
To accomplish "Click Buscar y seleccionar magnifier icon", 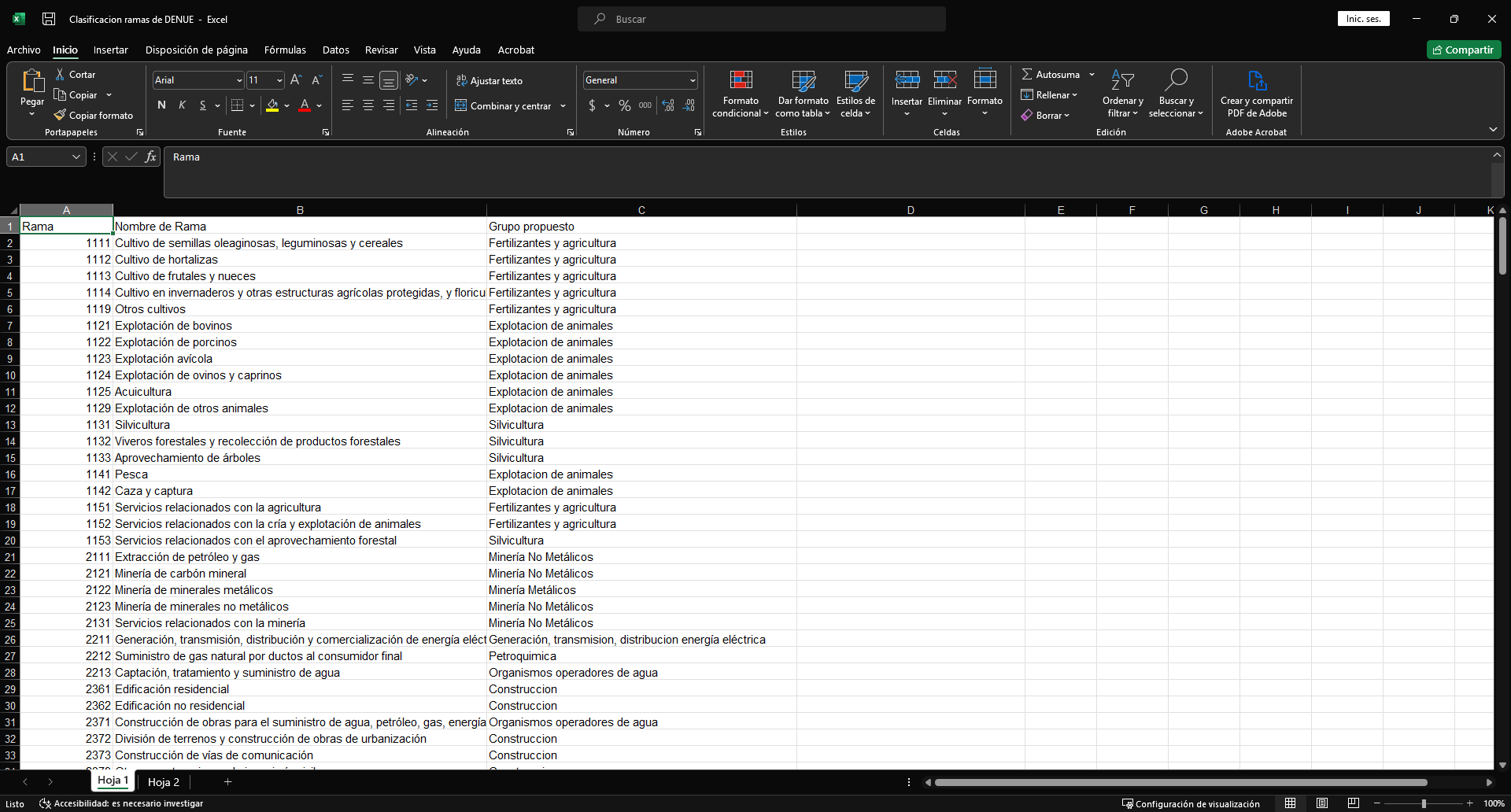I will [x=1176, y=80].
